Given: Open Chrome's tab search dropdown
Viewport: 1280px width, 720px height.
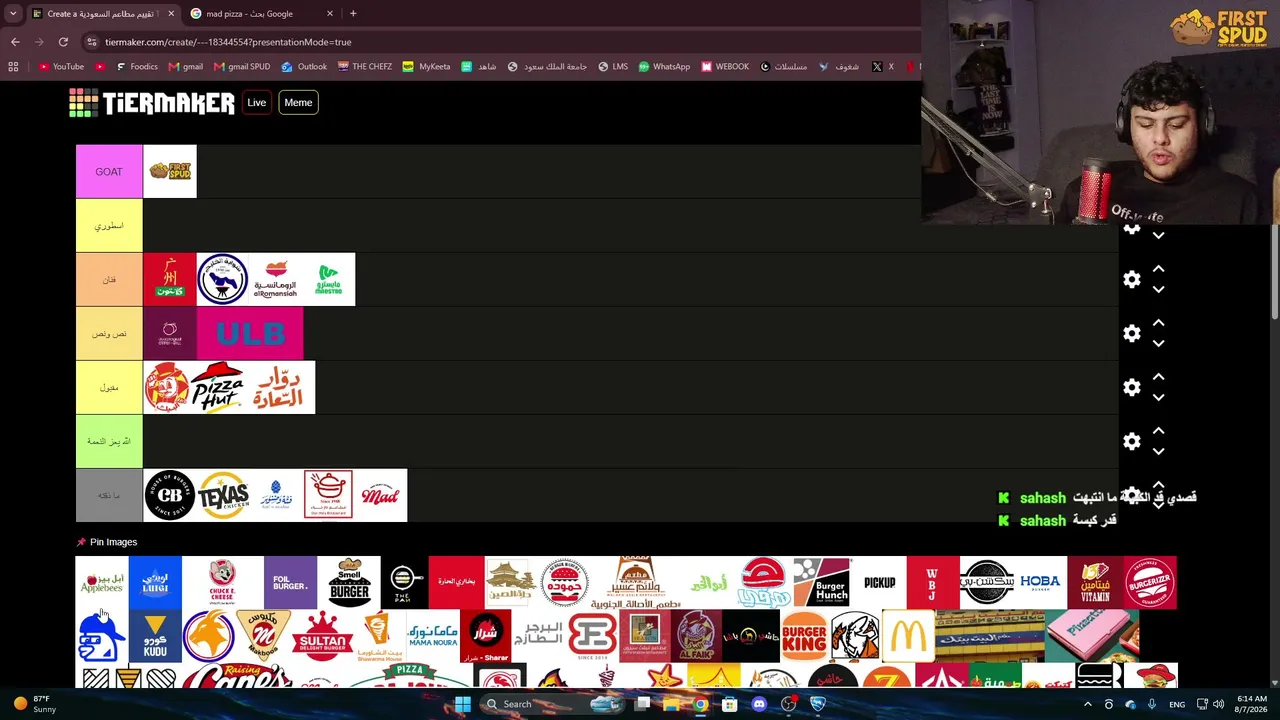Looking at the screenshot, I should coord(13,14).
